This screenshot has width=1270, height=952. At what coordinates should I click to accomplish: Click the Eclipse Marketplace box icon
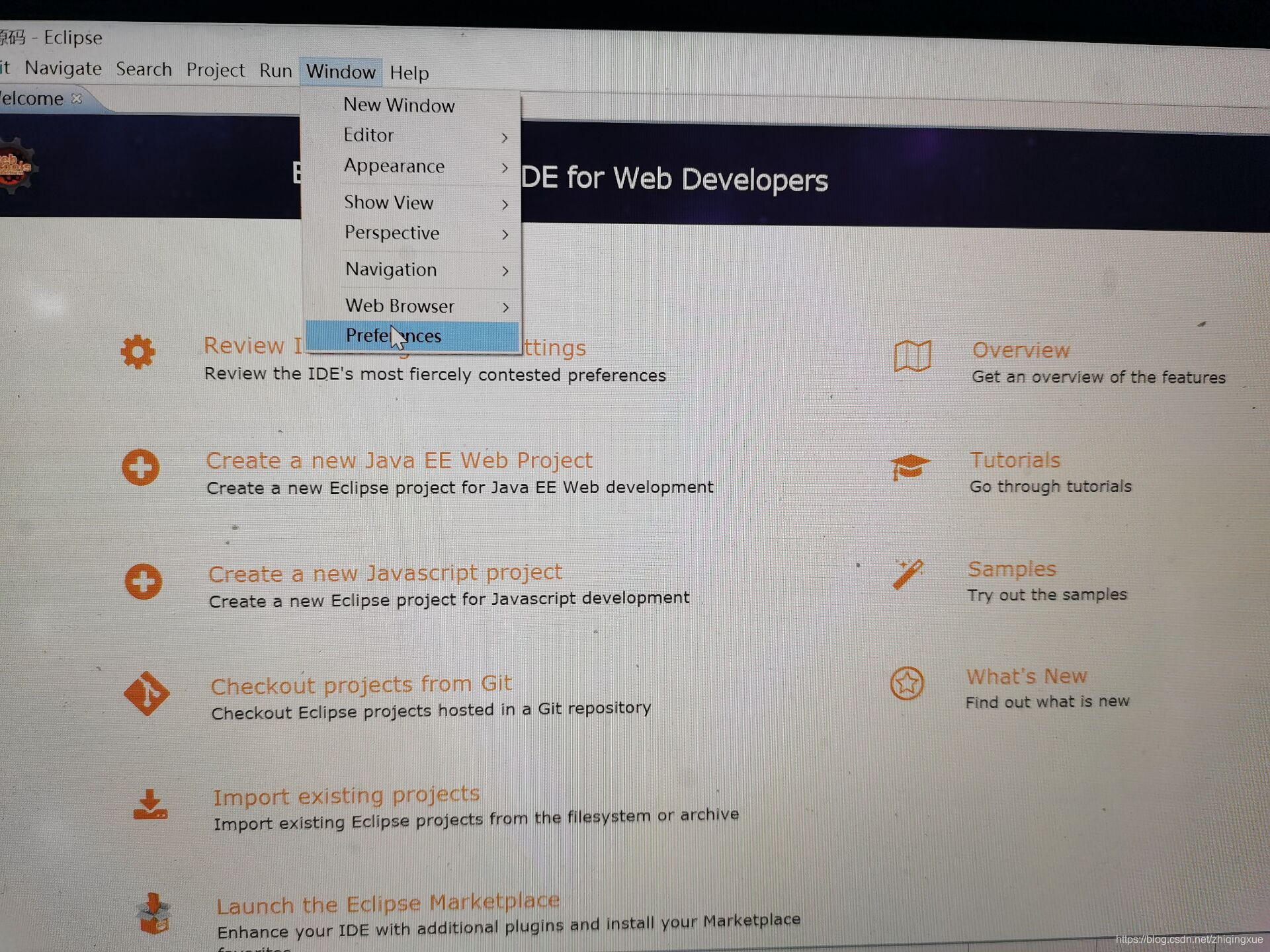(x=153, y=914)
